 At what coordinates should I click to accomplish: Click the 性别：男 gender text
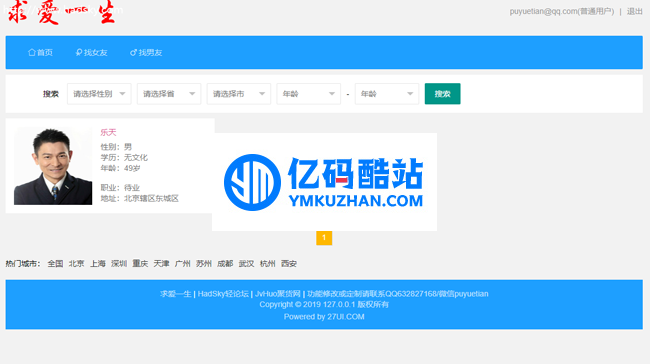coord(116,147)
